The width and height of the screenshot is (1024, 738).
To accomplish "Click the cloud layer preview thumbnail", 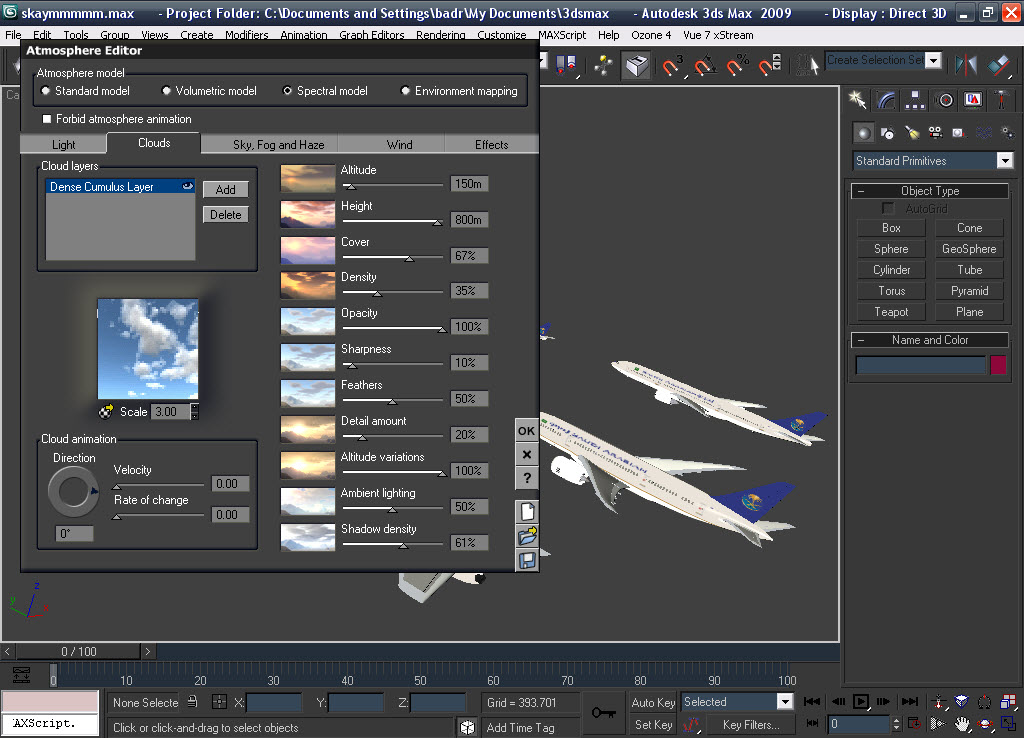I will coord(148,349).
